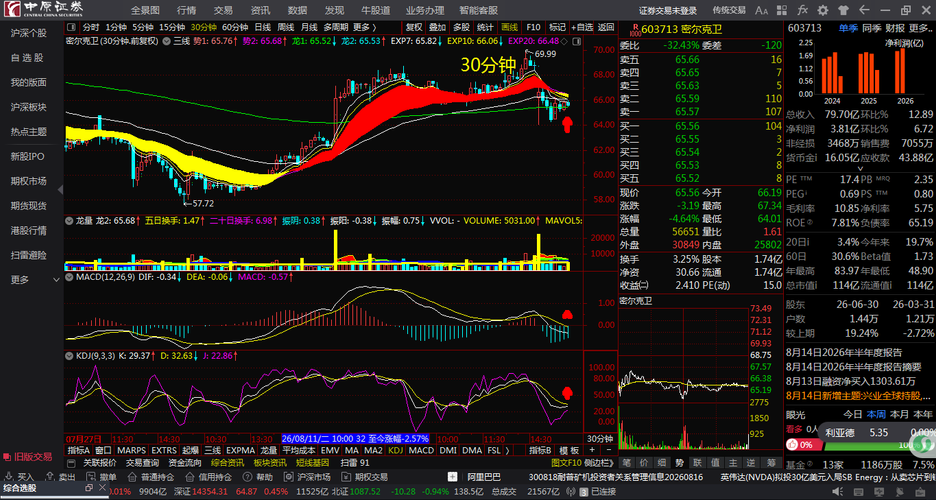Toggle 叠加 overlay mode
The image size is (936, 500).
pyautogui.click(x=438, y=27)
